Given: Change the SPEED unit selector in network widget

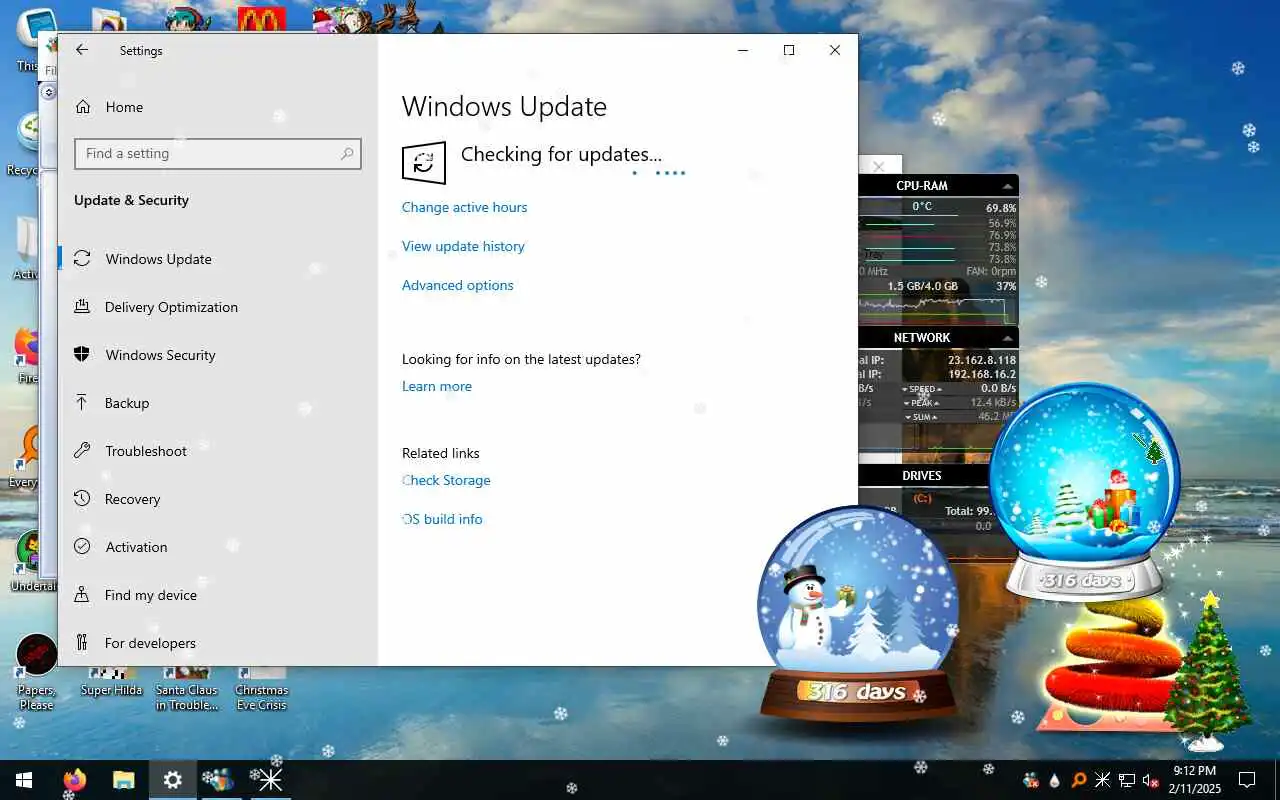Looking at the screenshot, I should [x=922, y=389].
